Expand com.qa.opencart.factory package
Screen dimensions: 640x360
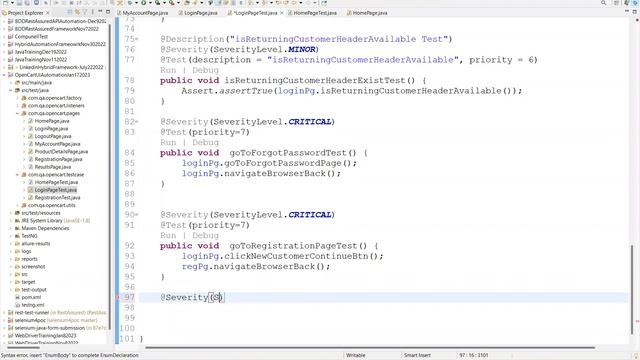point(18,98)
